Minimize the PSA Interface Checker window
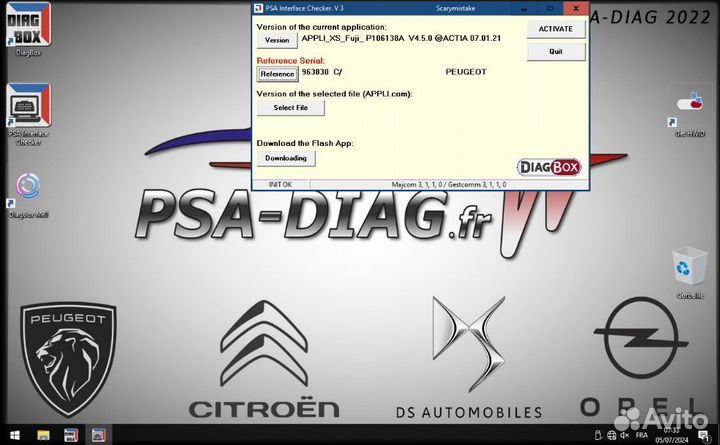Screen dimensions: 720x445 click(524, 8)
